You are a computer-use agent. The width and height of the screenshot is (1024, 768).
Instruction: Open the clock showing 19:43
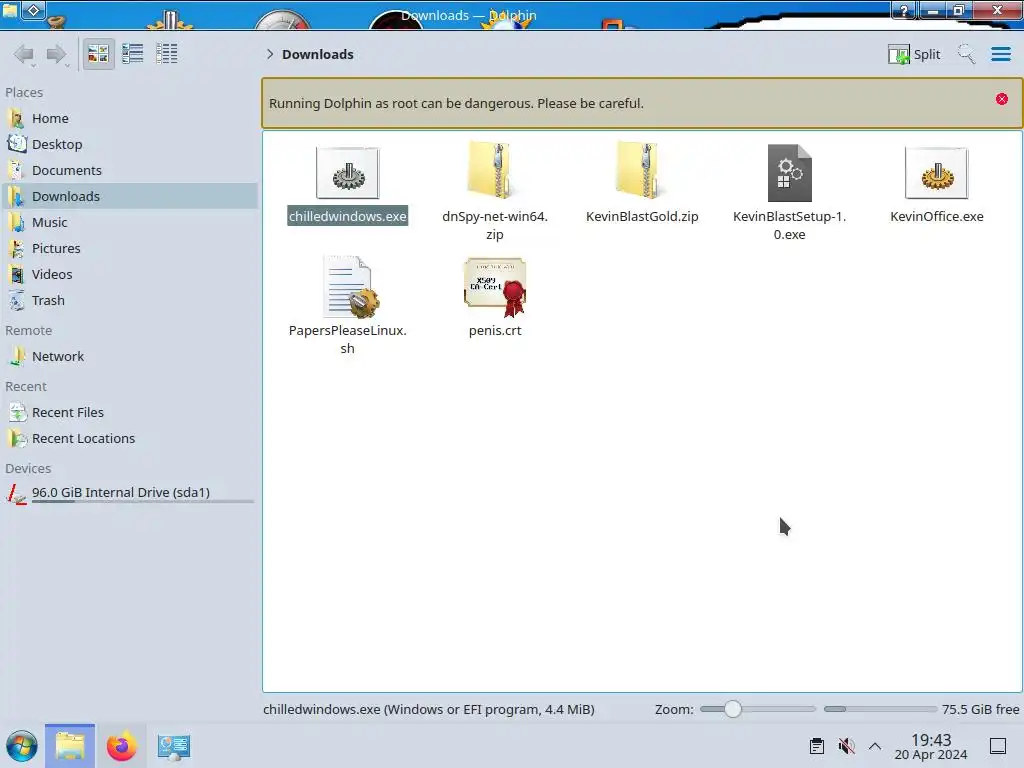pos(931,746)
